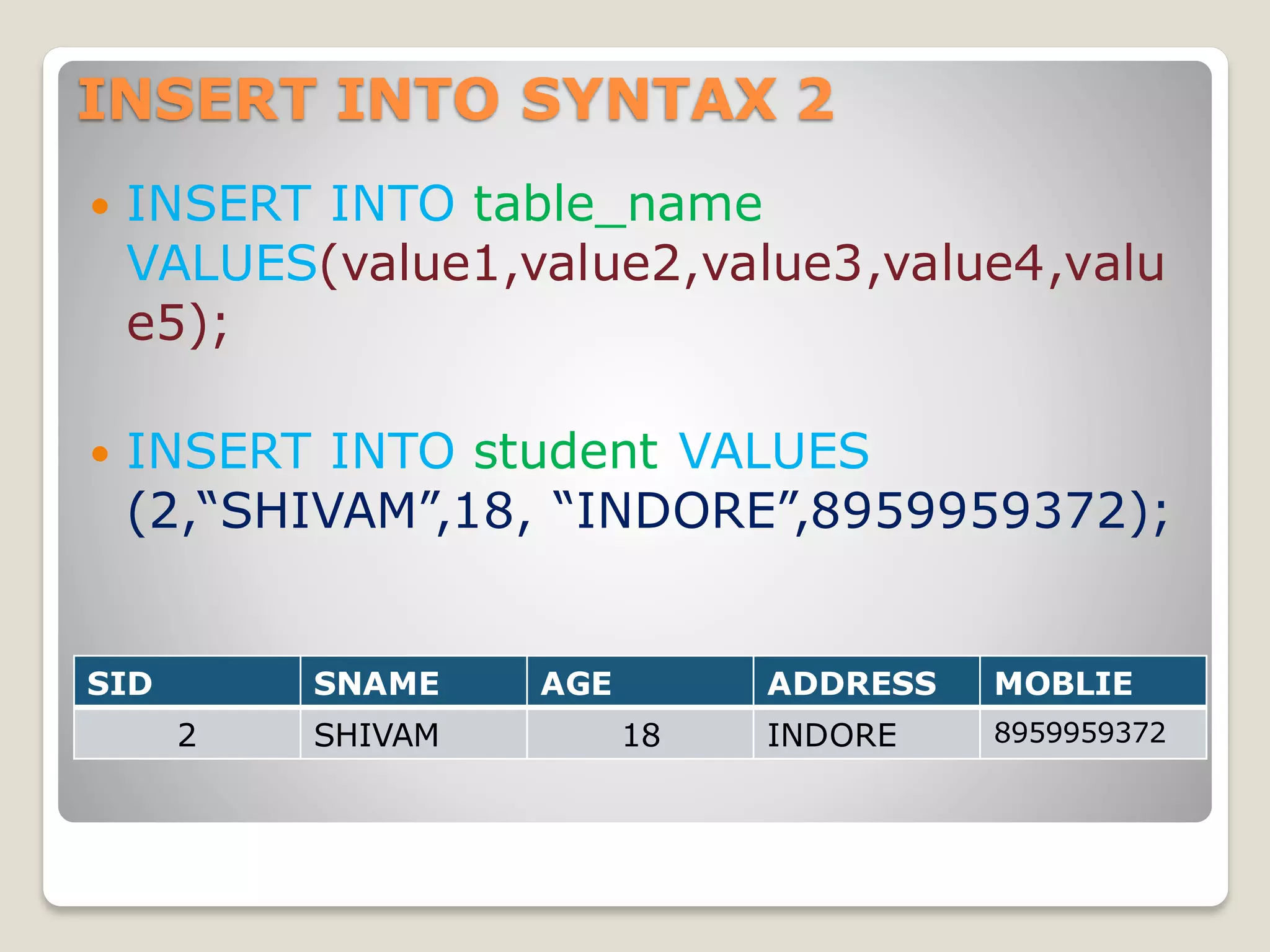Click the 'INSERT INTO student VALUES' line
Image resolution: width=1270 pixels, height=952 pixels.
[498, 451]
